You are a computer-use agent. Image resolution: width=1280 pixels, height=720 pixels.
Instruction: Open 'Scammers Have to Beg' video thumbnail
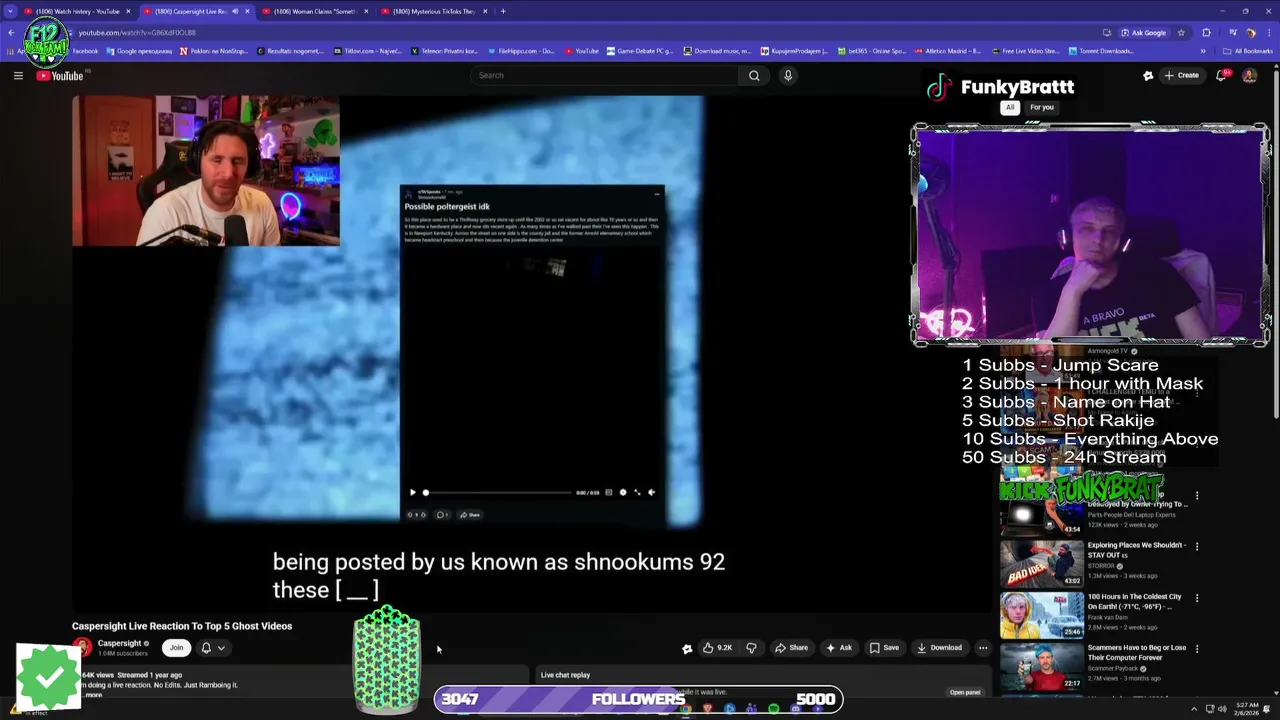1042,666
